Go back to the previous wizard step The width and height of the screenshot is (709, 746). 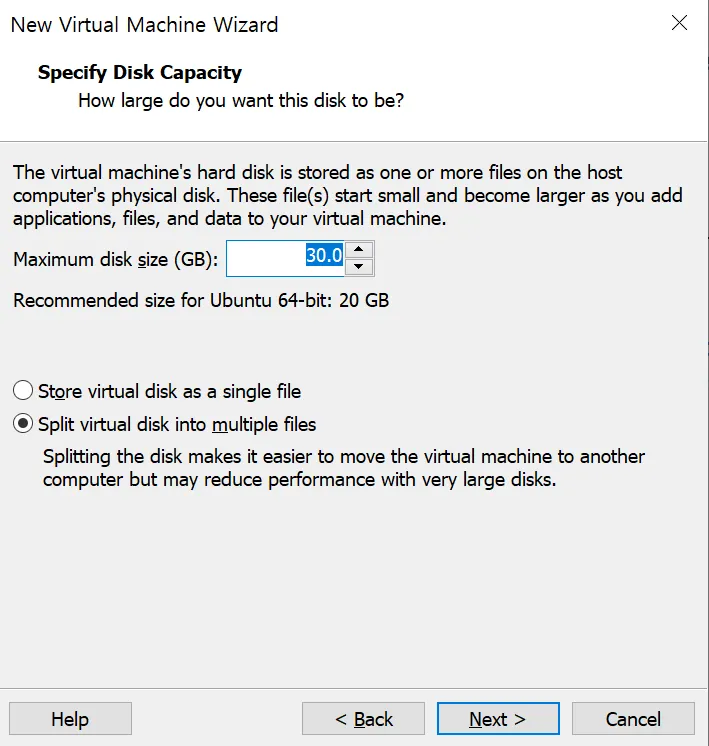pyautogui.click(x=363, y=719)
